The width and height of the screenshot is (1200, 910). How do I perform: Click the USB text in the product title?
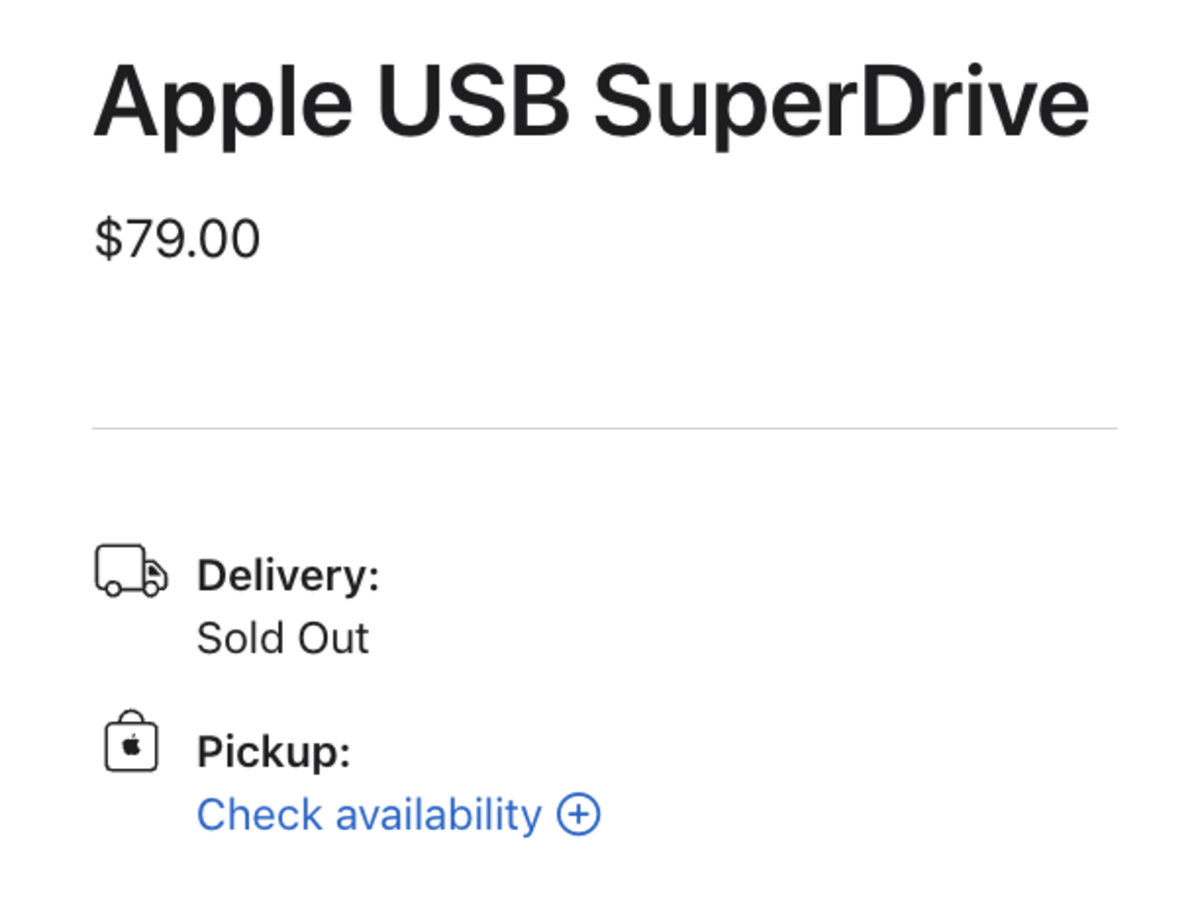tap(472, 101)
